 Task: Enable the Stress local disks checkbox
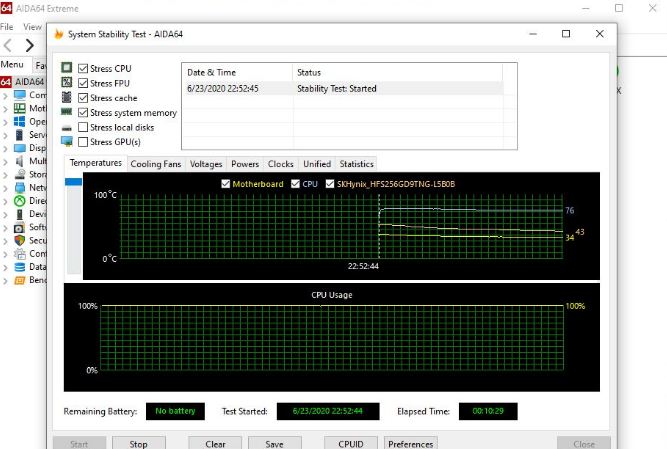[83, 127]
